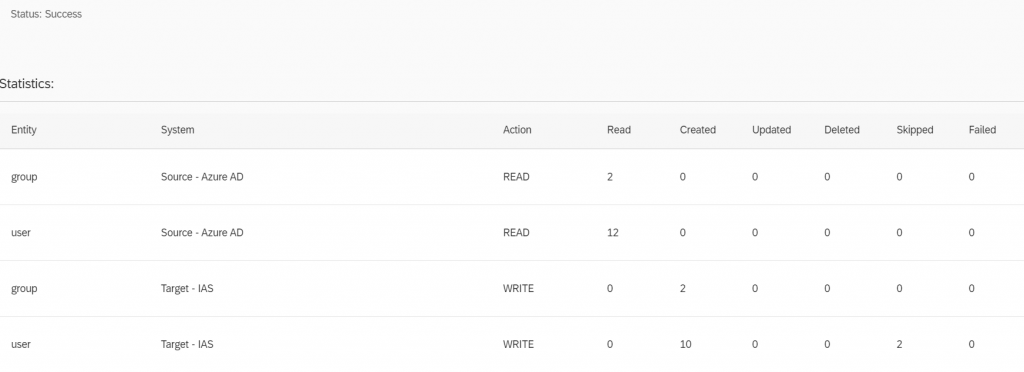Click READ action in first group row
Viewport: 1024px width, 372px height.
point(516,177)
